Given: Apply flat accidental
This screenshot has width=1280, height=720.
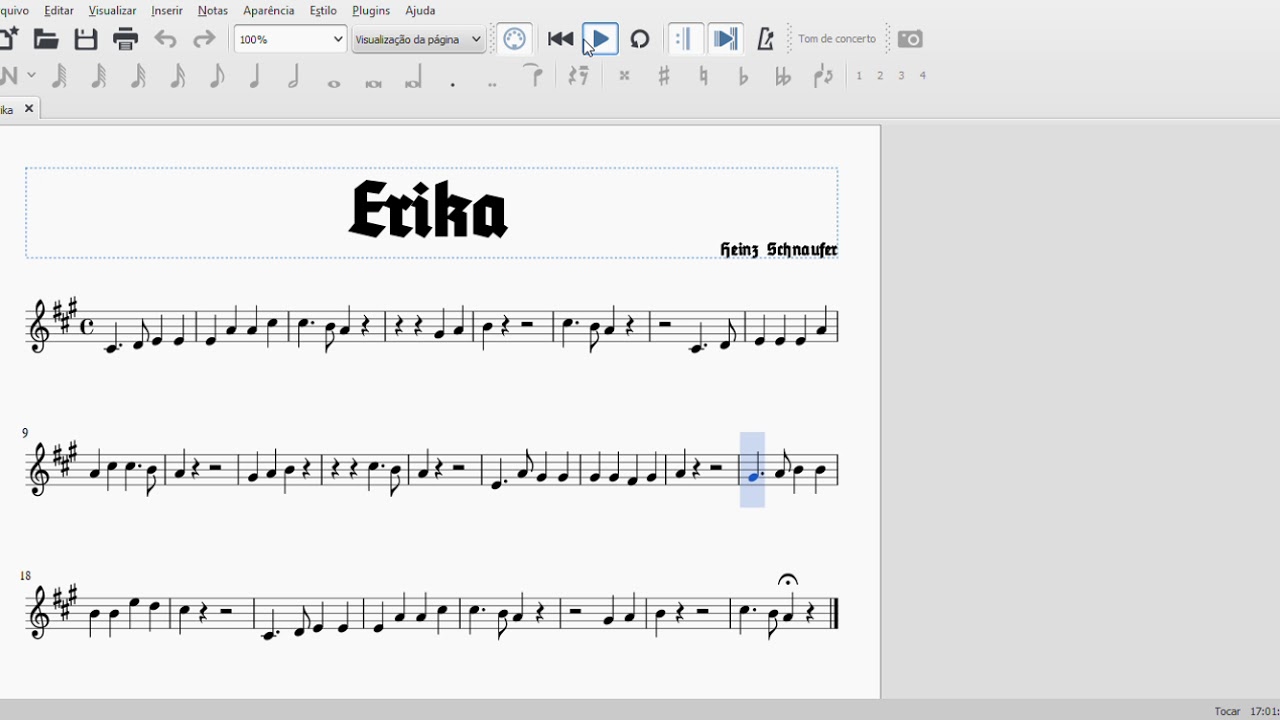Looking at the screenshot, I should 743,76.
